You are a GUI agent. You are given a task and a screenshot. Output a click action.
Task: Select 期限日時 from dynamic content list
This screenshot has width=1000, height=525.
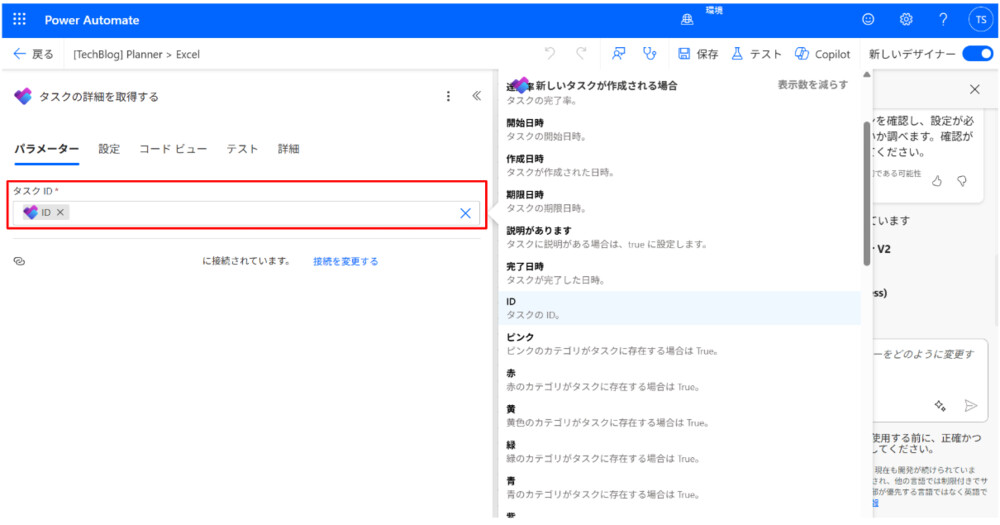tap(525, 194)
